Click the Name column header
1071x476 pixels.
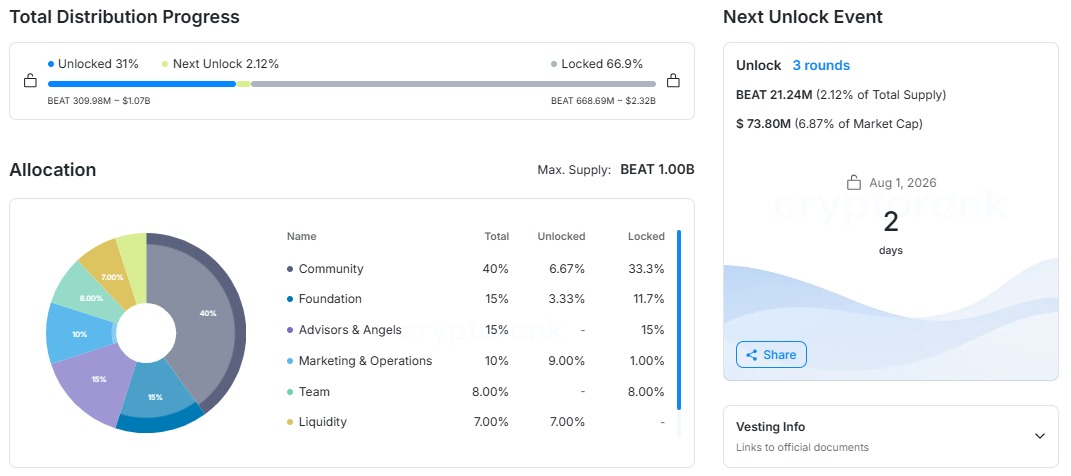(x=301, y=236)
